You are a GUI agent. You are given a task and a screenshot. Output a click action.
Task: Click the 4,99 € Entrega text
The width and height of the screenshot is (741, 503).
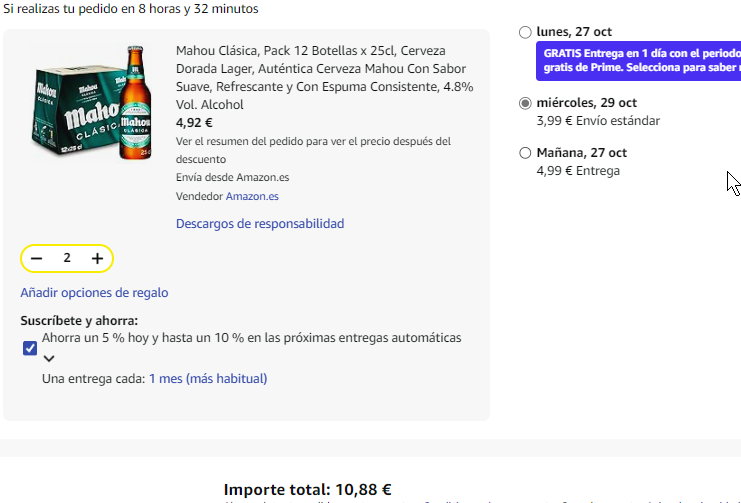578,171
